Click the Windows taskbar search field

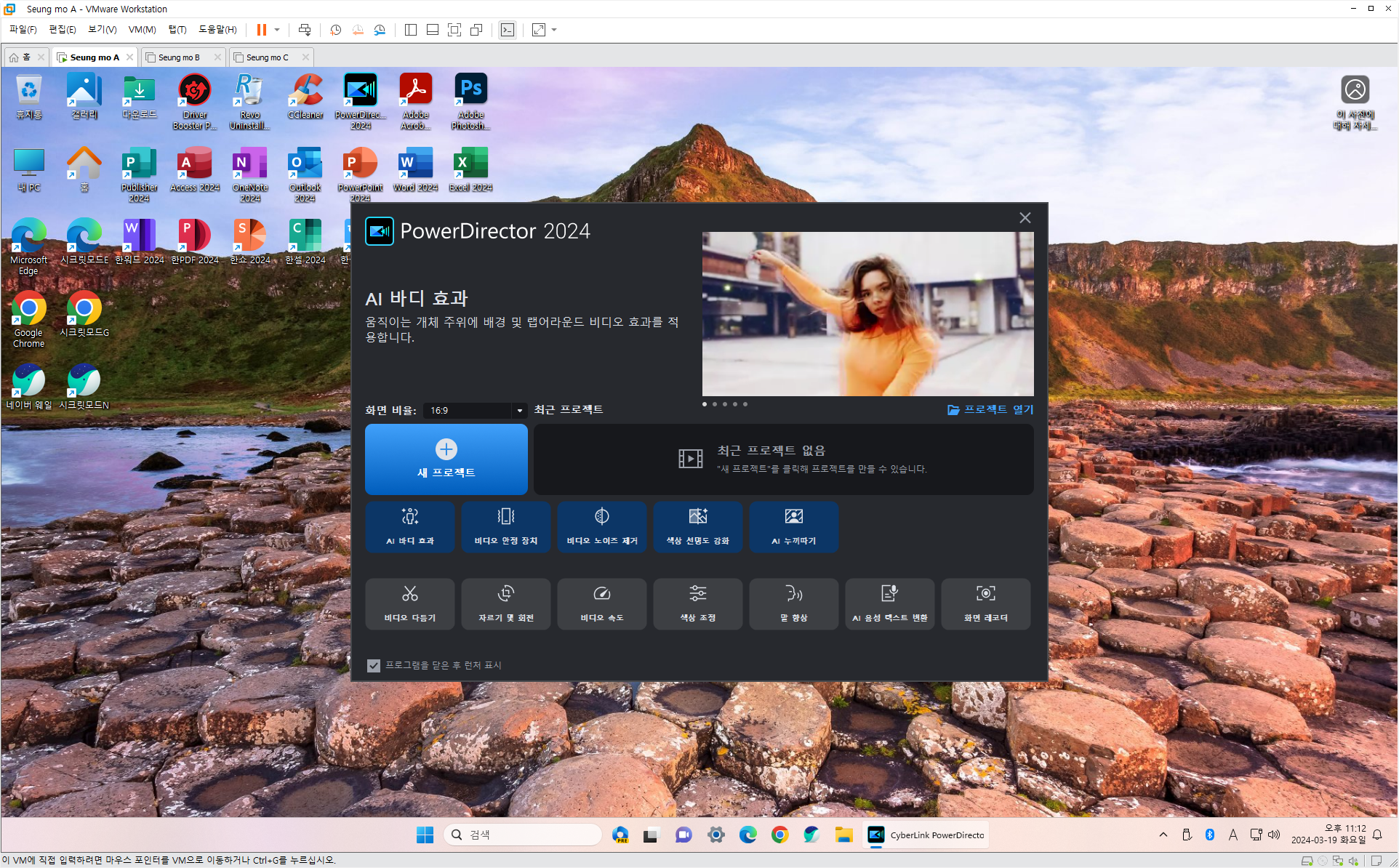[x=524, y=835]
